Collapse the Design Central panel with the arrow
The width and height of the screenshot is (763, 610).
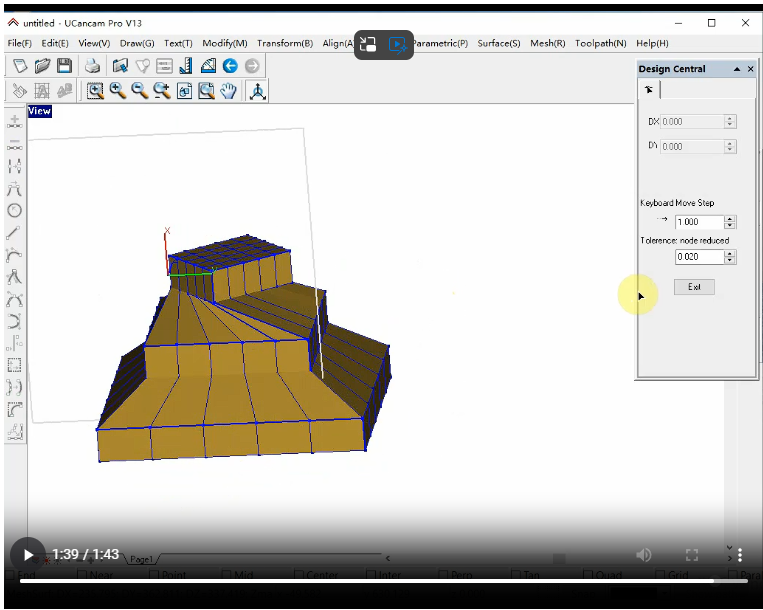tap(737, 69)
